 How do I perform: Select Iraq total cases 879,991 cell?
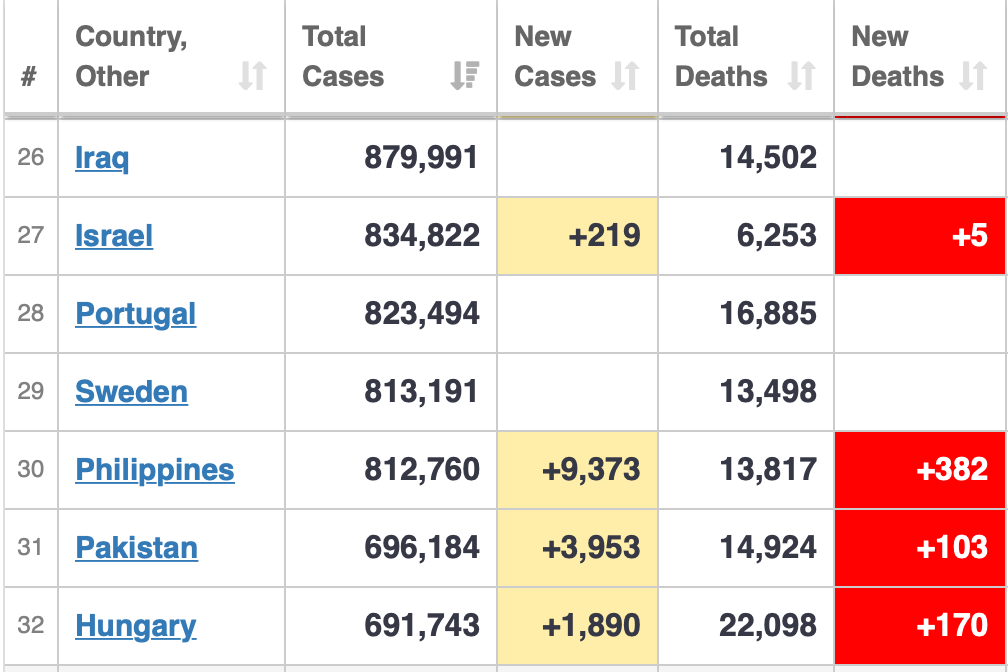click(391, 158)
